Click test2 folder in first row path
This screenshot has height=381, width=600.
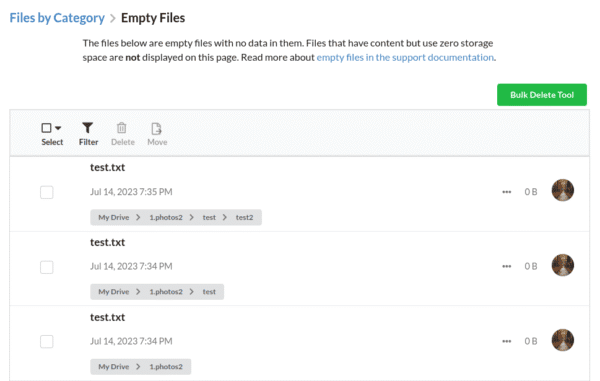point(244,217)
